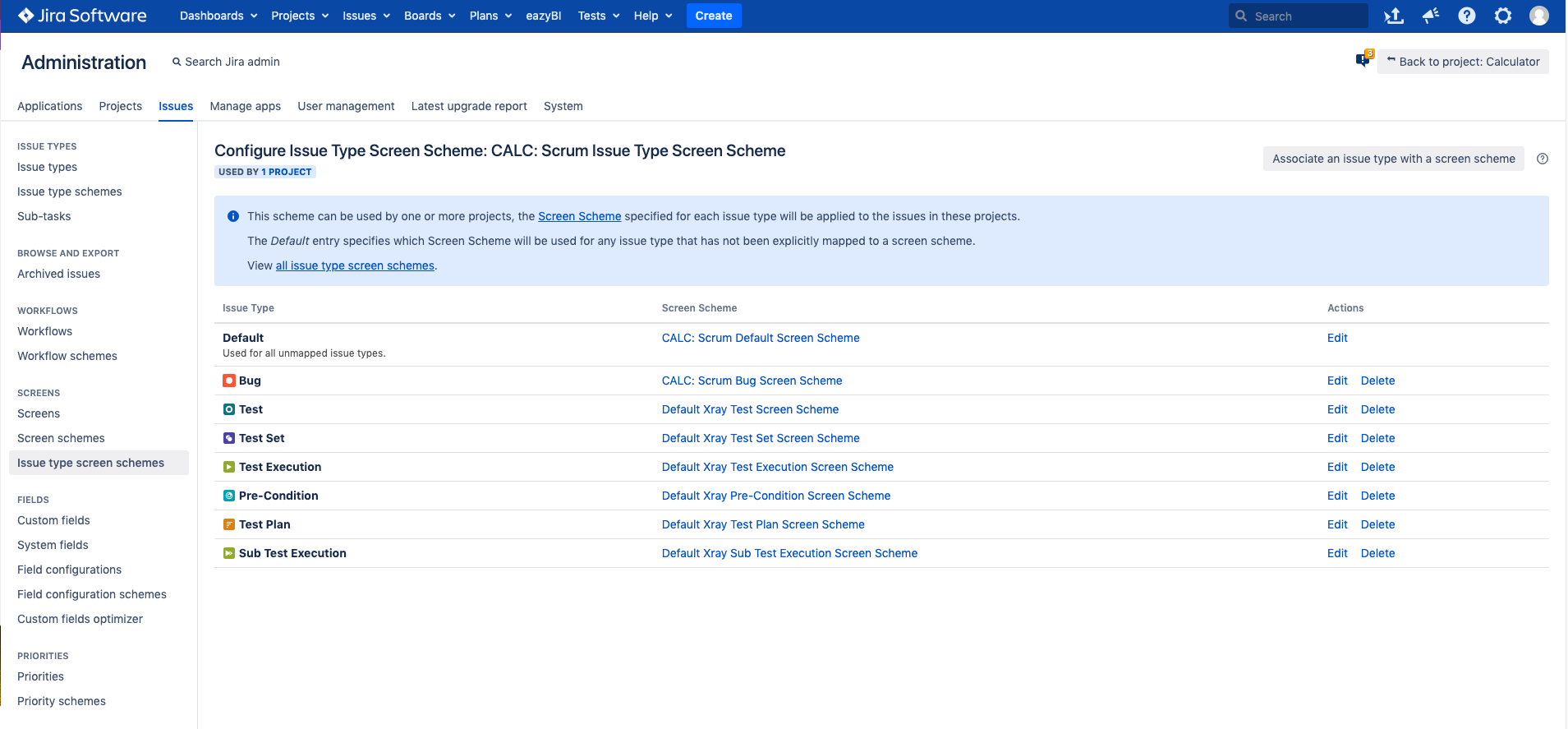Open the feedback megaphone icon

(x=1431, y=16)
